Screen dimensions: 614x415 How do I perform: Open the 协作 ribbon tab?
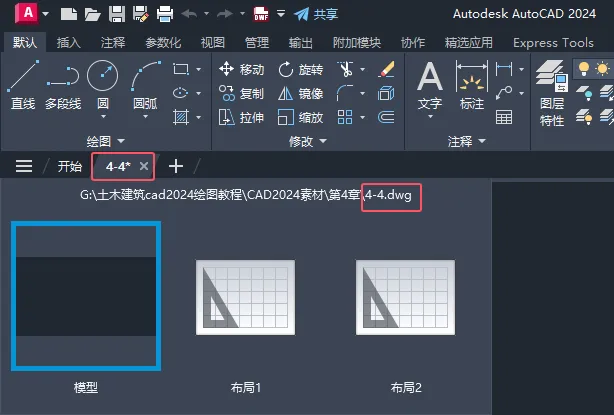pos(413,42)
